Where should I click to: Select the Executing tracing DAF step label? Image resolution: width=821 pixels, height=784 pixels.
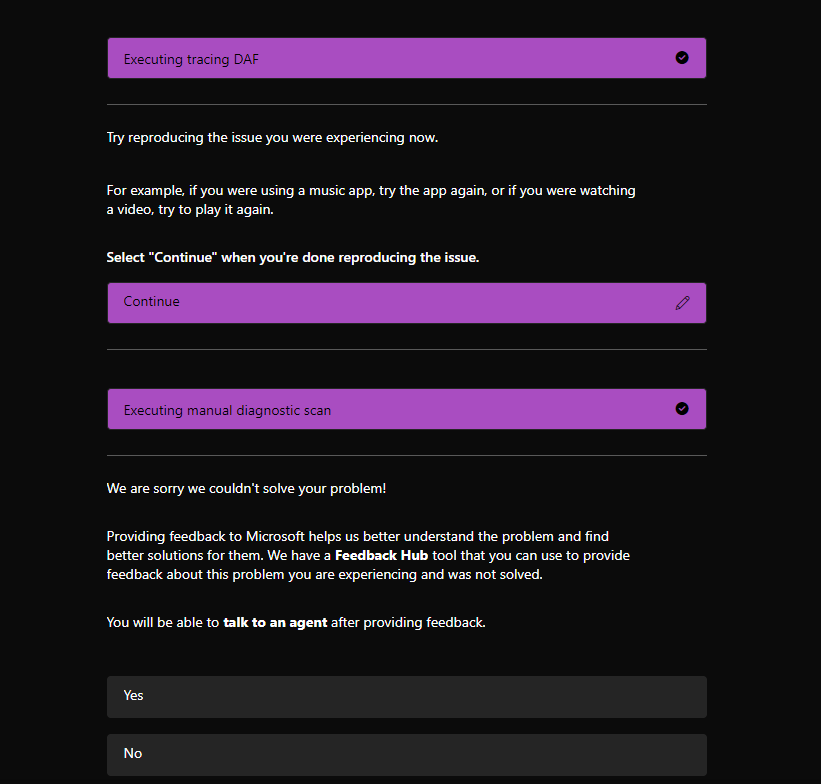pyautogui.click(x=191, y=59)
